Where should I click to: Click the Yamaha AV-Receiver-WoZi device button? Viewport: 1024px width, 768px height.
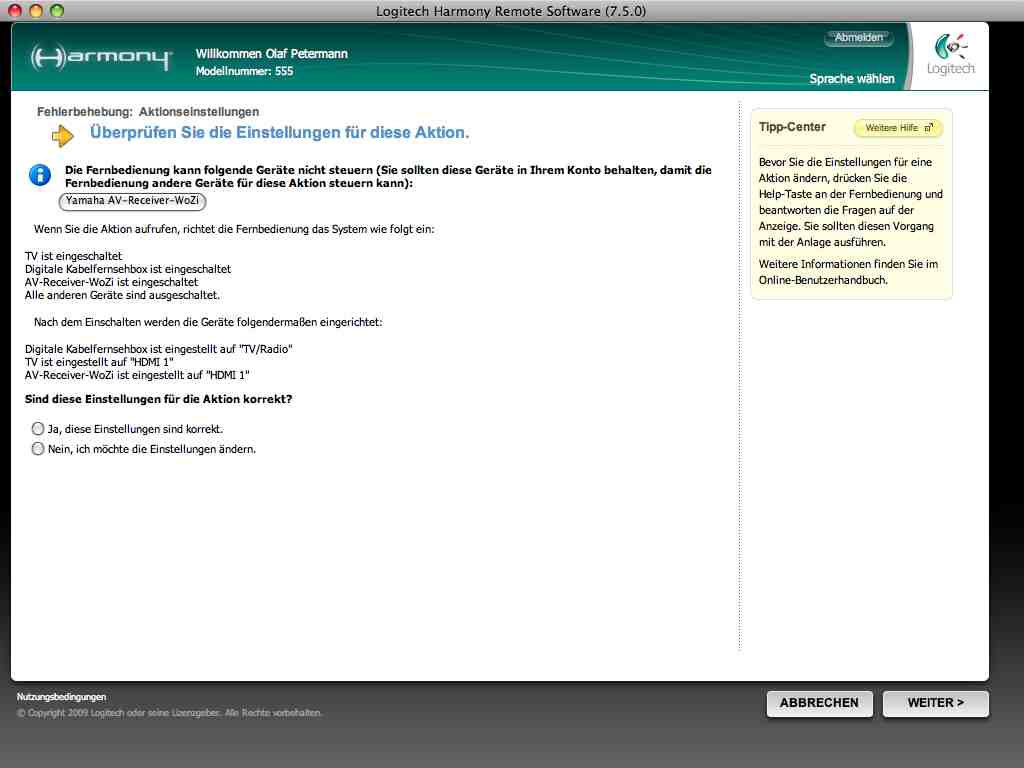(x=132, y=201)
